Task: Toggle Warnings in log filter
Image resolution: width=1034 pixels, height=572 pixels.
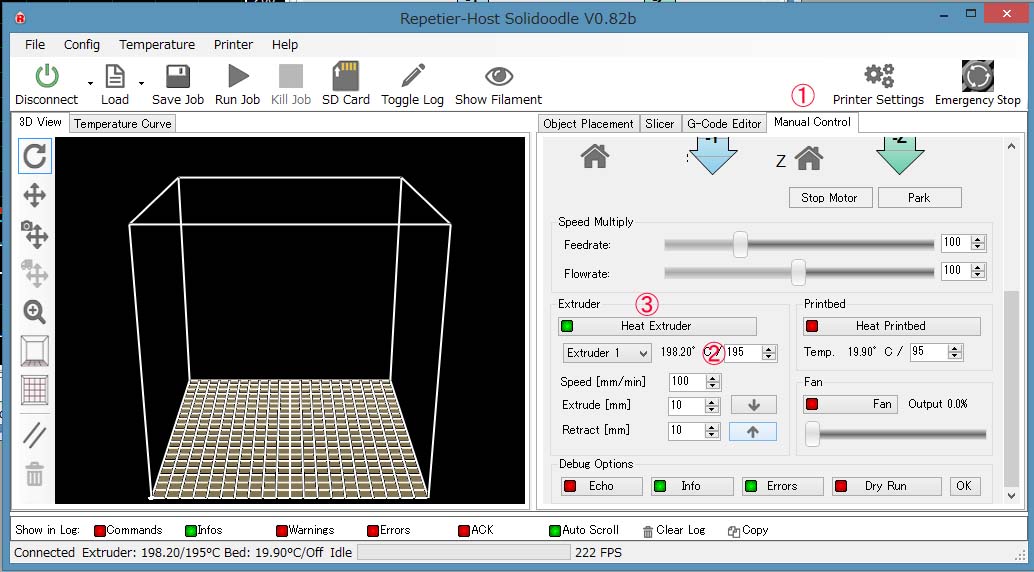Action: pyautogui.click(x=305, y=530)
